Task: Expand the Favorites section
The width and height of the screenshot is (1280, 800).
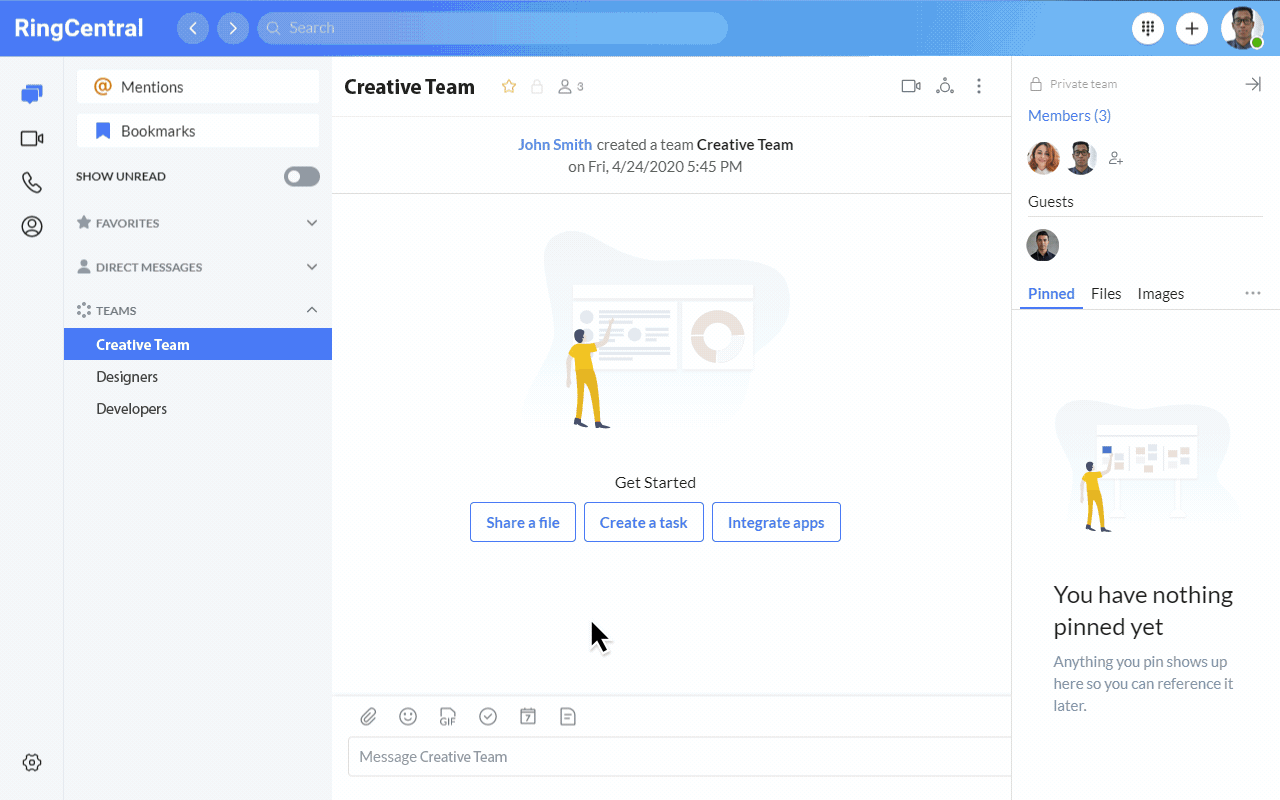Action: click(x=312, y=223)
